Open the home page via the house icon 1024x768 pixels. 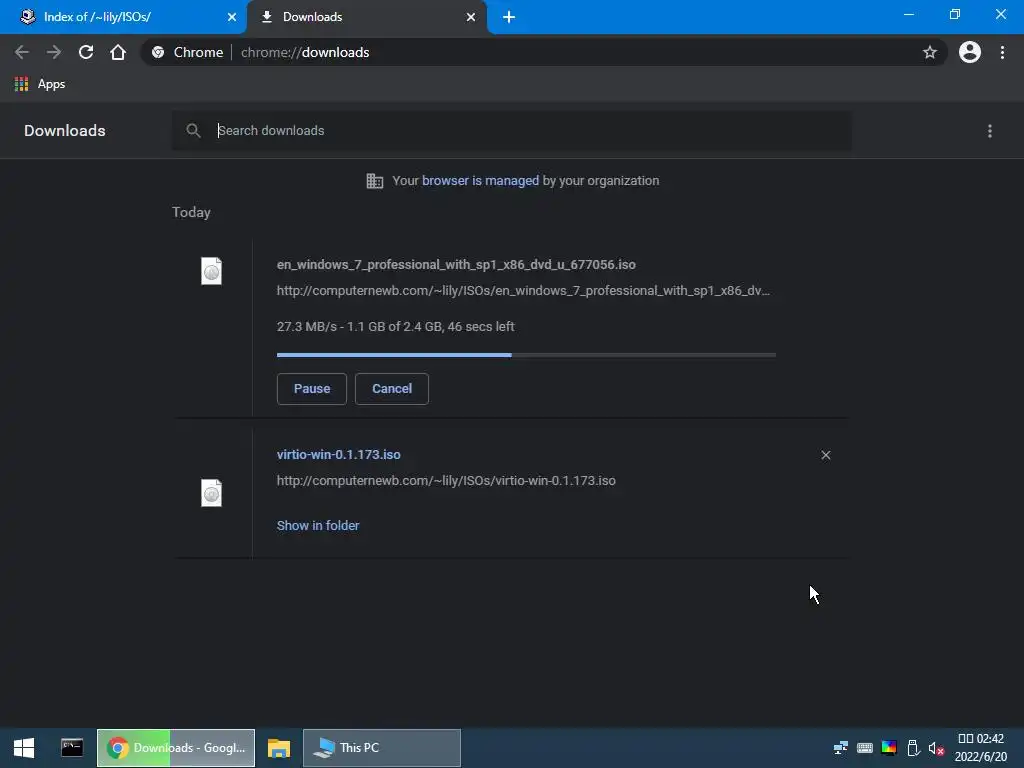coord(118,52)
